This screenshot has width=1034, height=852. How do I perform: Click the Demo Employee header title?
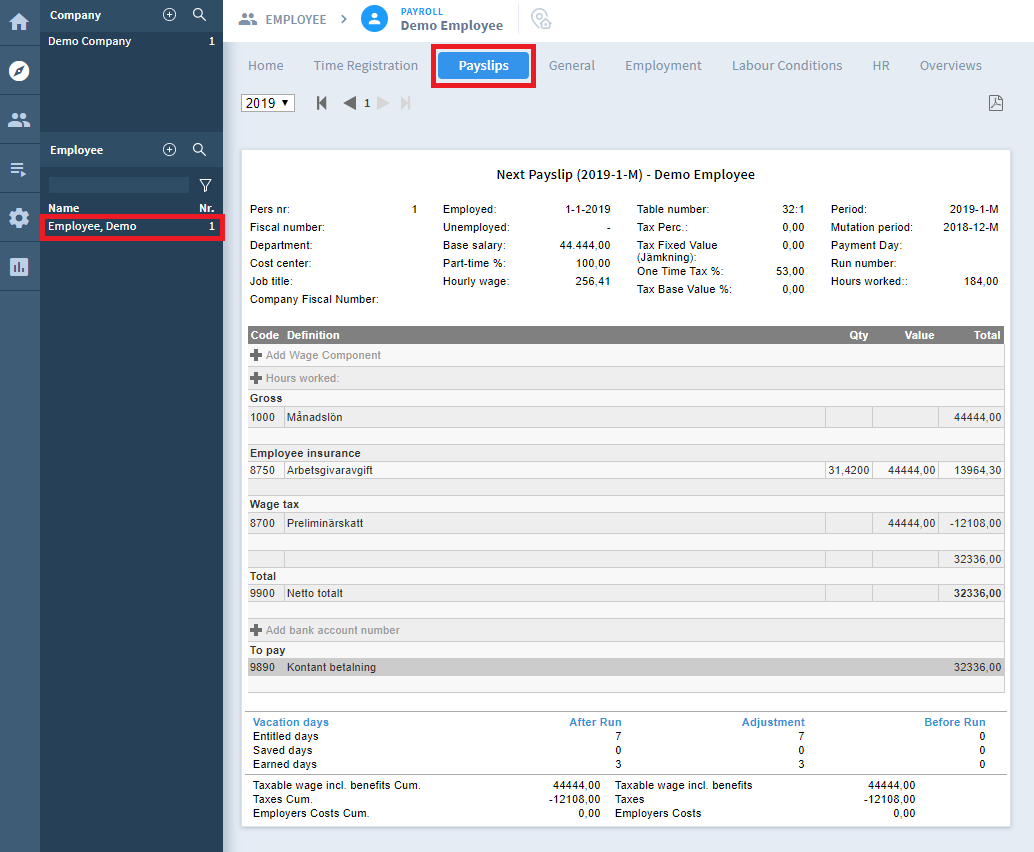click(452, 26)
